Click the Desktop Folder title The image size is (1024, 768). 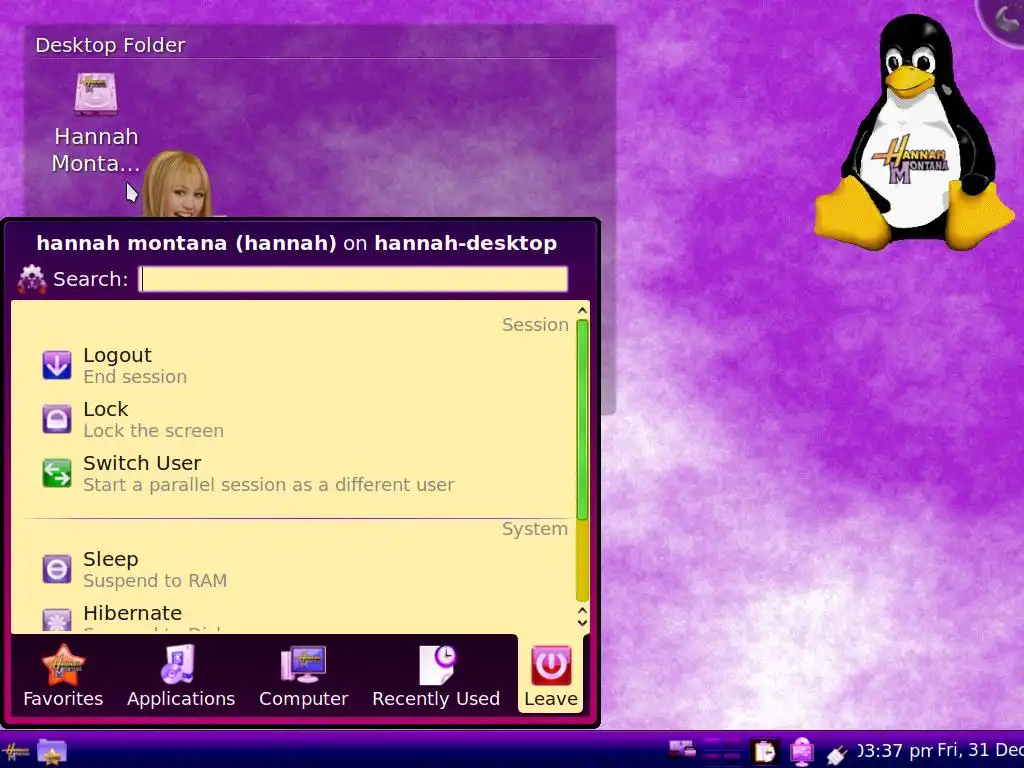pos(110,45)
